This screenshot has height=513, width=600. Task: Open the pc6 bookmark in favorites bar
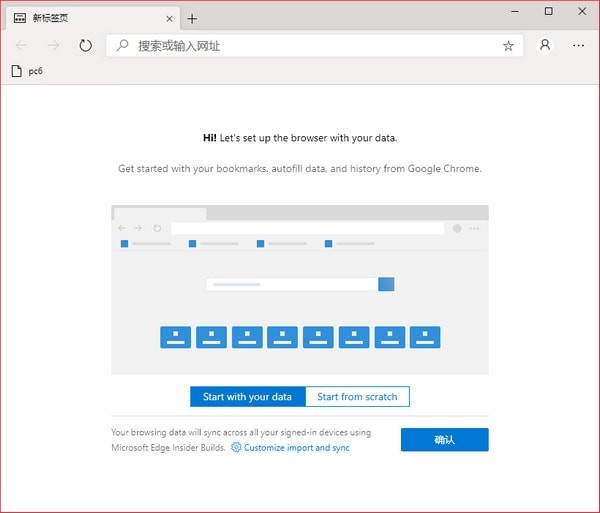click(27, 71)
